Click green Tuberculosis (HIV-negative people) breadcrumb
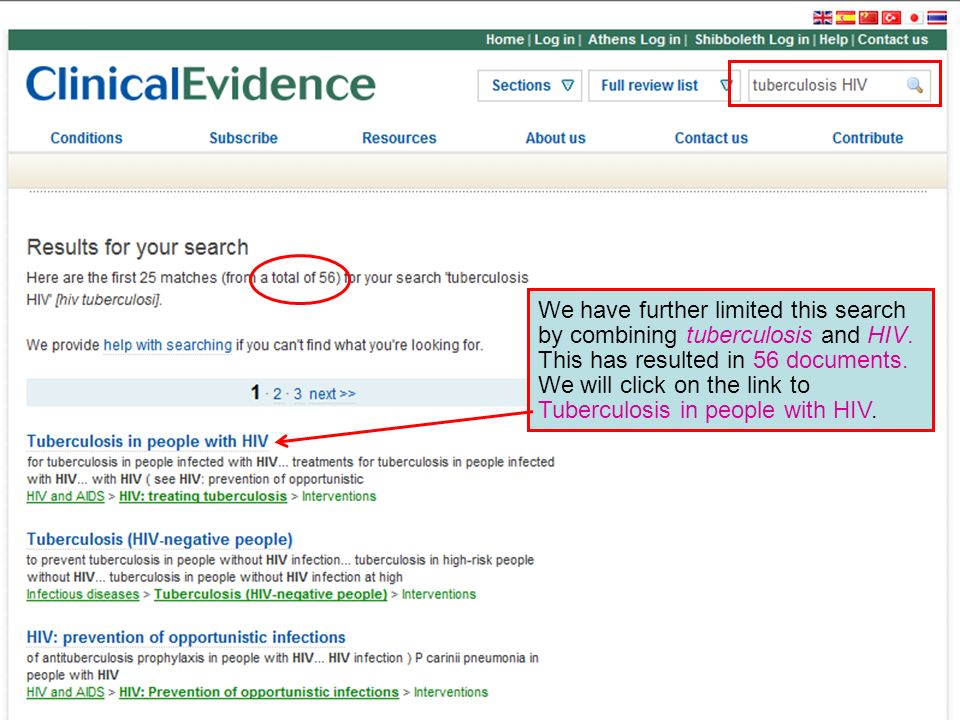This screenshot has height=720, width=960. pos(271,594)
